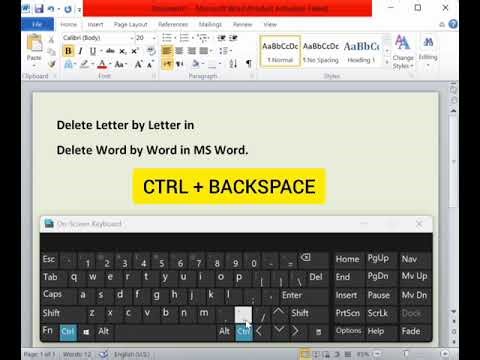Click the Paste icon in Clipboard group
Viewport: 480px width, 360px height.
pyautogui.click(x=34, y=44)
